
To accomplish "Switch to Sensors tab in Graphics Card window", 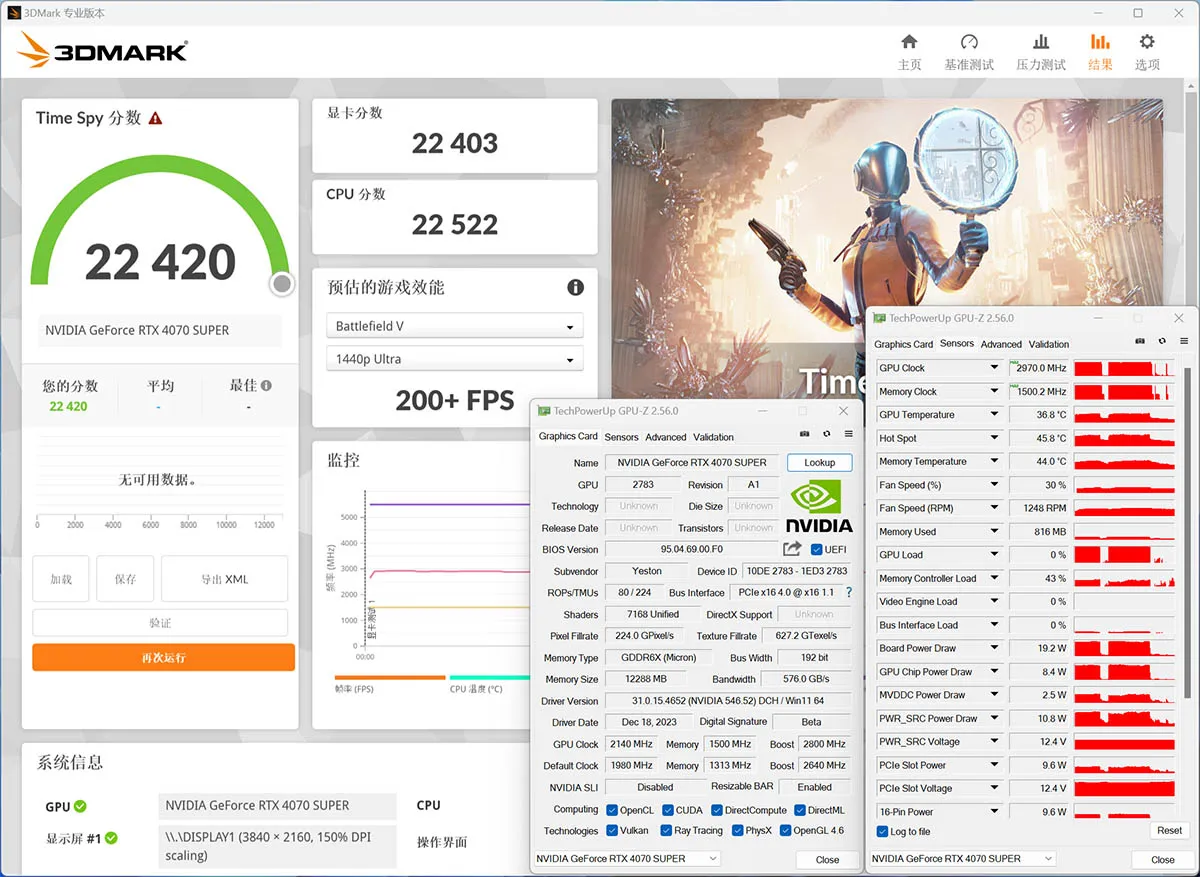I will pyautogui.click(x=621, y=437).
